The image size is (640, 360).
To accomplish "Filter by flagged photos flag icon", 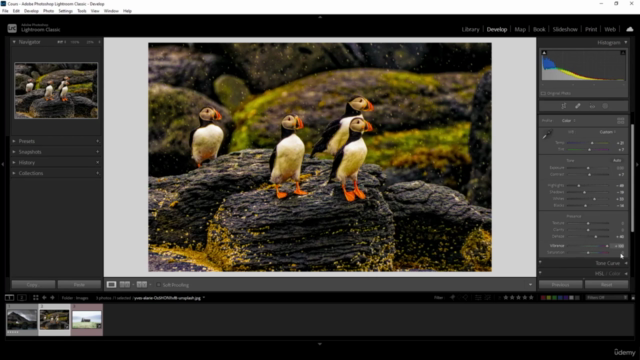I will (452, 298).
